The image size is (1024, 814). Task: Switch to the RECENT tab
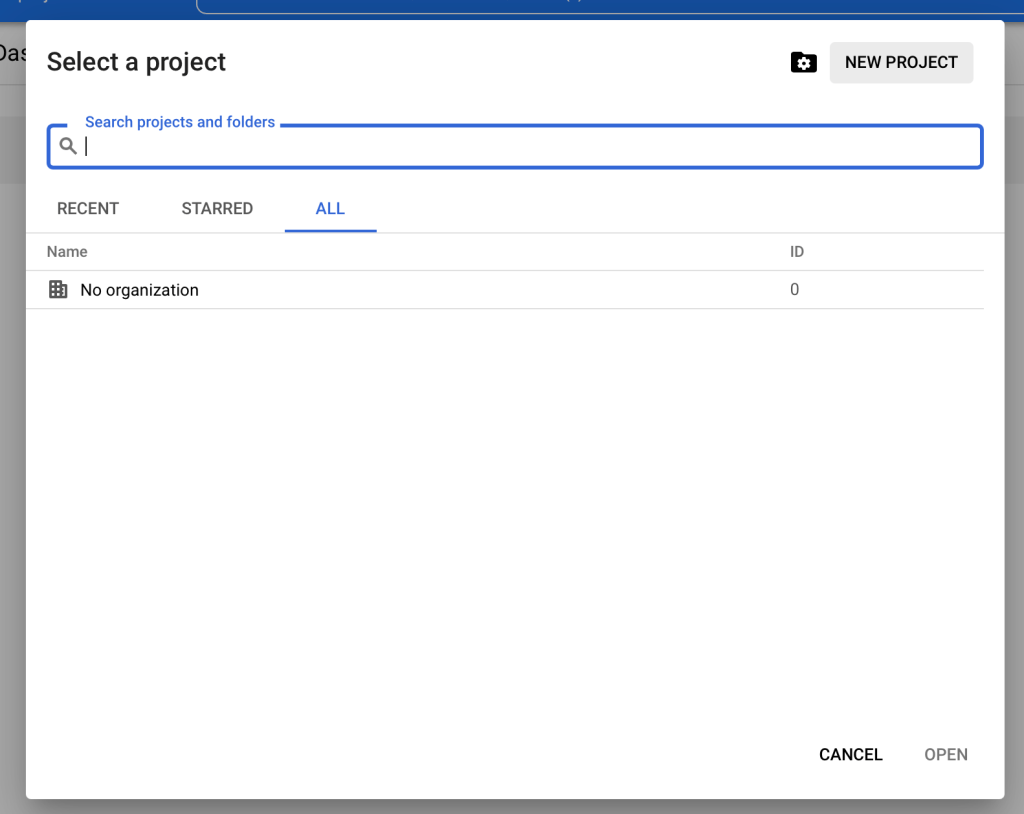click(88, 209)
